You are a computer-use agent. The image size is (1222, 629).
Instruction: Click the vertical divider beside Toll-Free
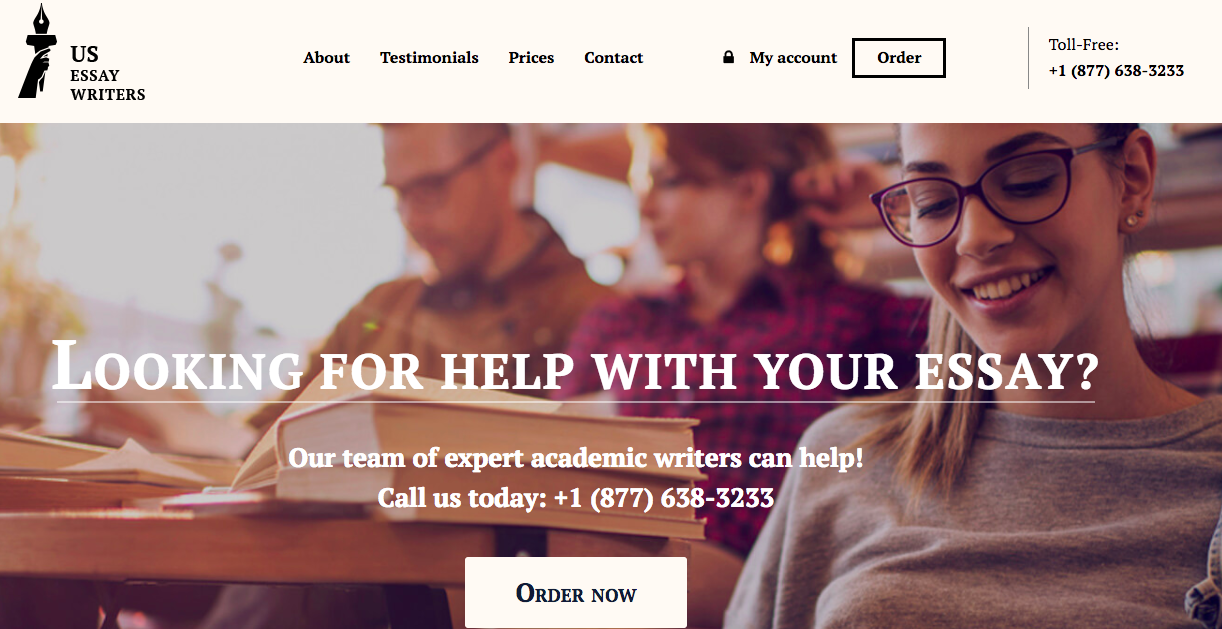1028,58
